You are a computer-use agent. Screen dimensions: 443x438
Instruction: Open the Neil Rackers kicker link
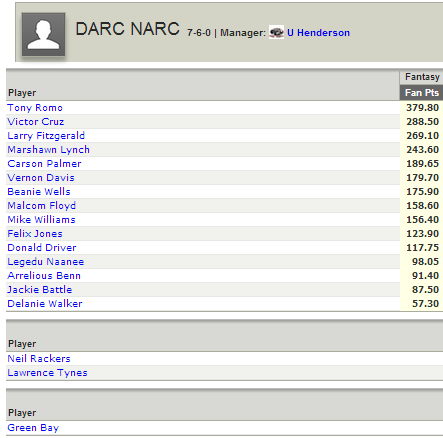pyautogui.click(x=39, y=359)
